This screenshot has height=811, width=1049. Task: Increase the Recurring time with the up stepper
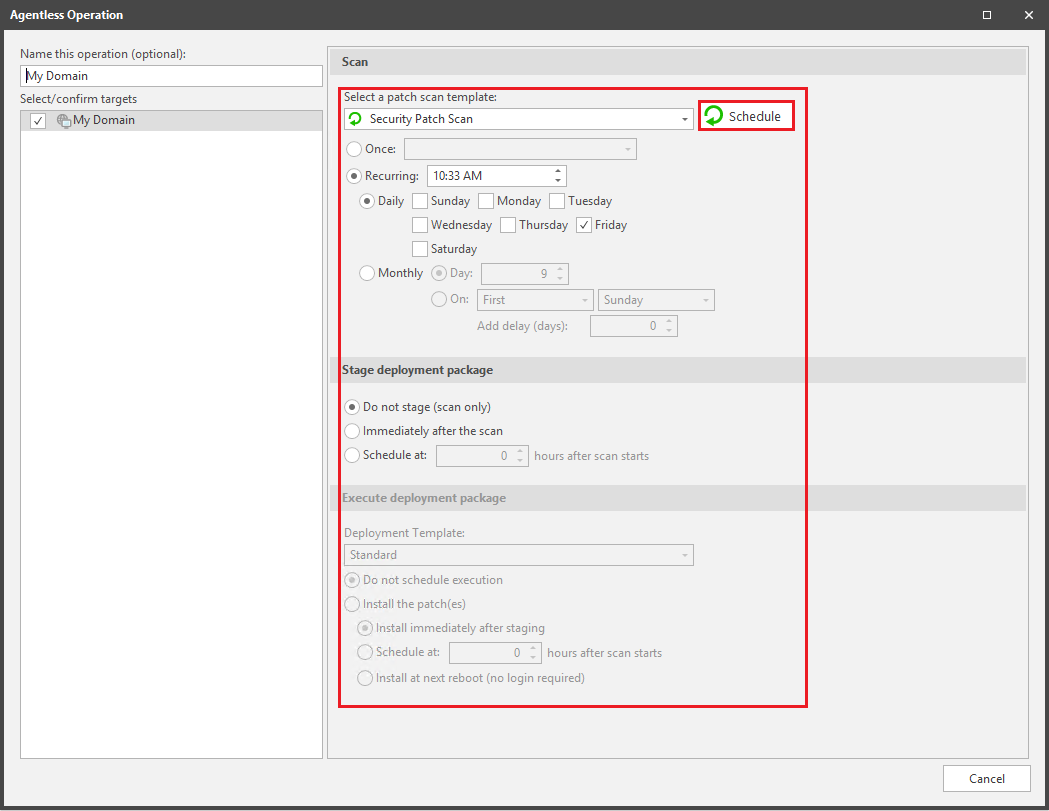(x=557, y=170)
